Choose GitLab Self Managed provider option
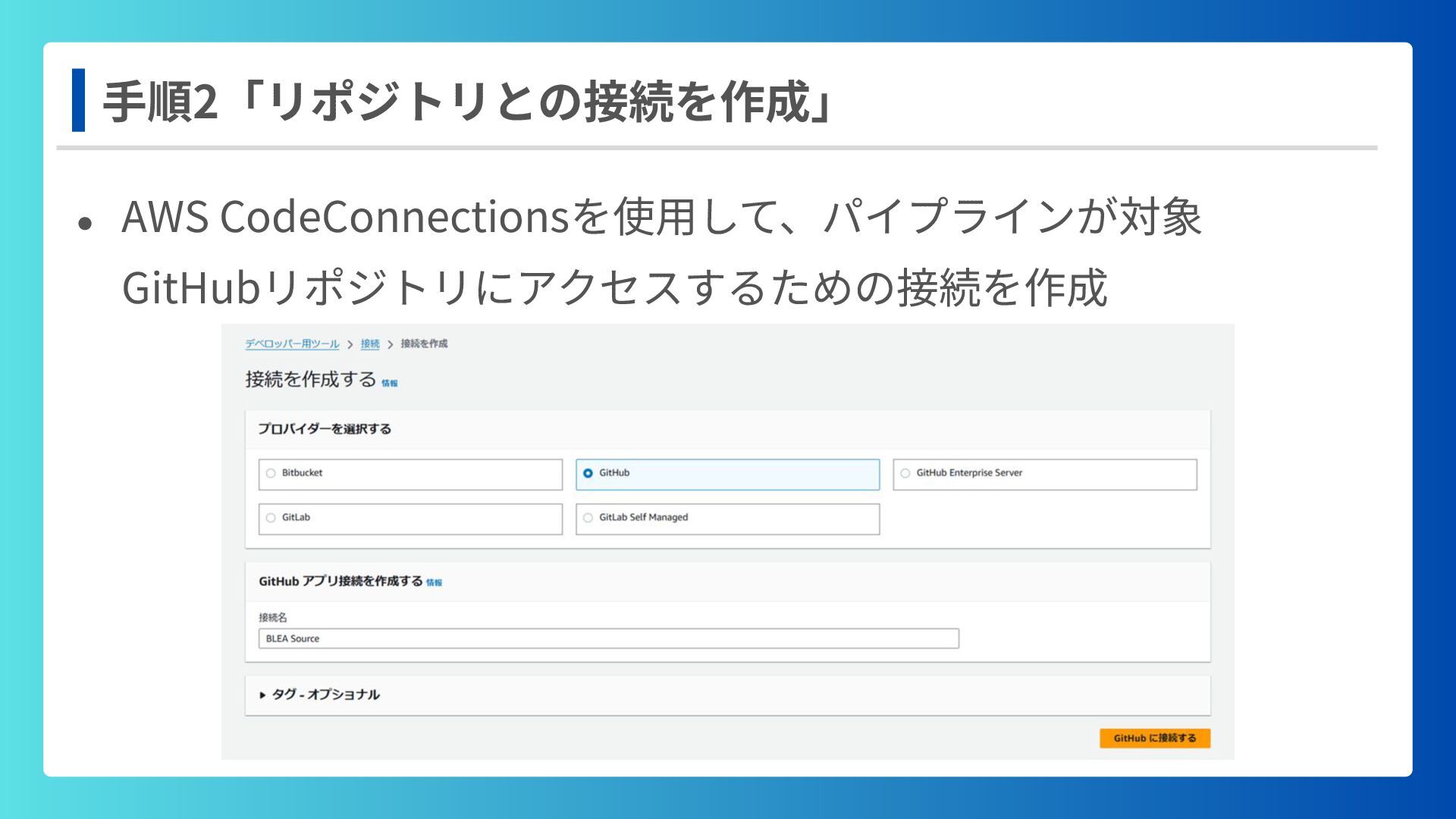Viewport: 1456px width, 819px height. [x=727, y=519]
